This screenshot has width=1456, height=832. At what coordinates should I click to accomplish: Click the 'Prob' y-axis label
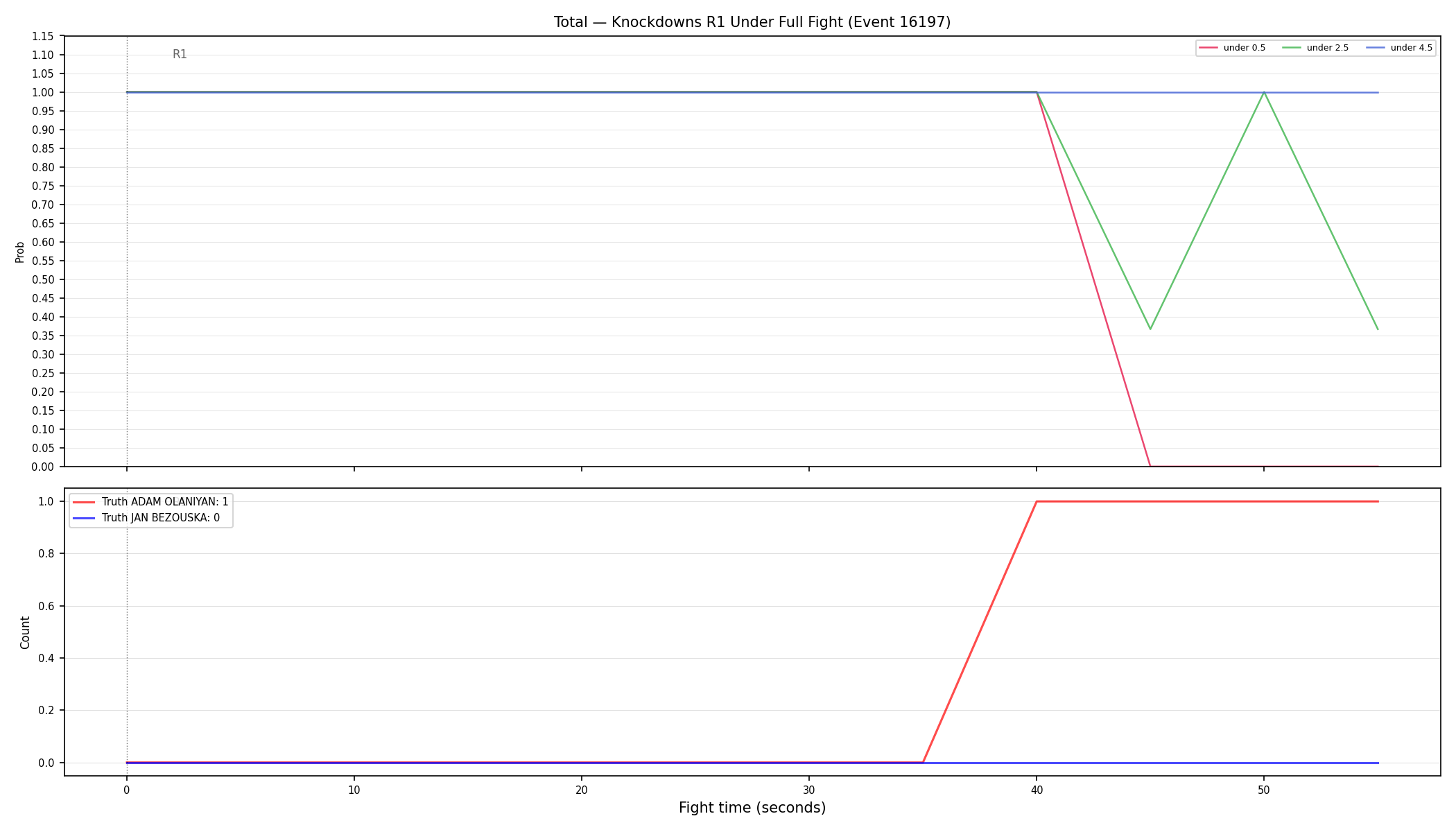coord(20,252)
